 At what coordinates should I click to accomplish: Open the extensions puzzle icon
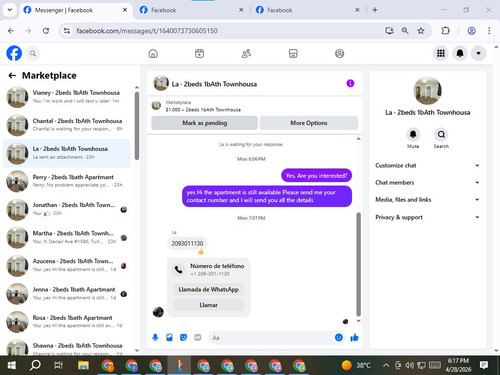[x=445, y=31]
